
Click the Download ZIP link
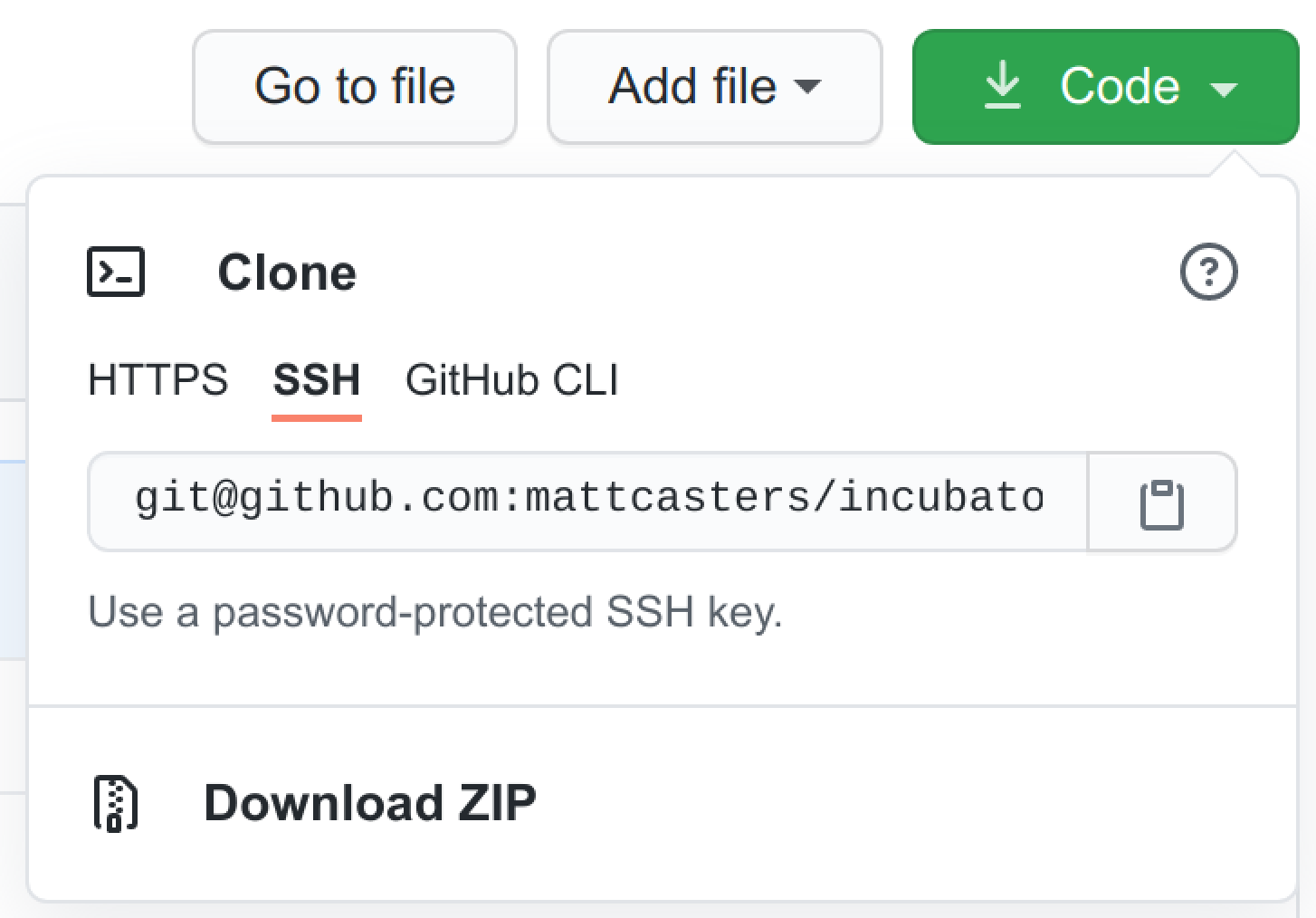369,803
